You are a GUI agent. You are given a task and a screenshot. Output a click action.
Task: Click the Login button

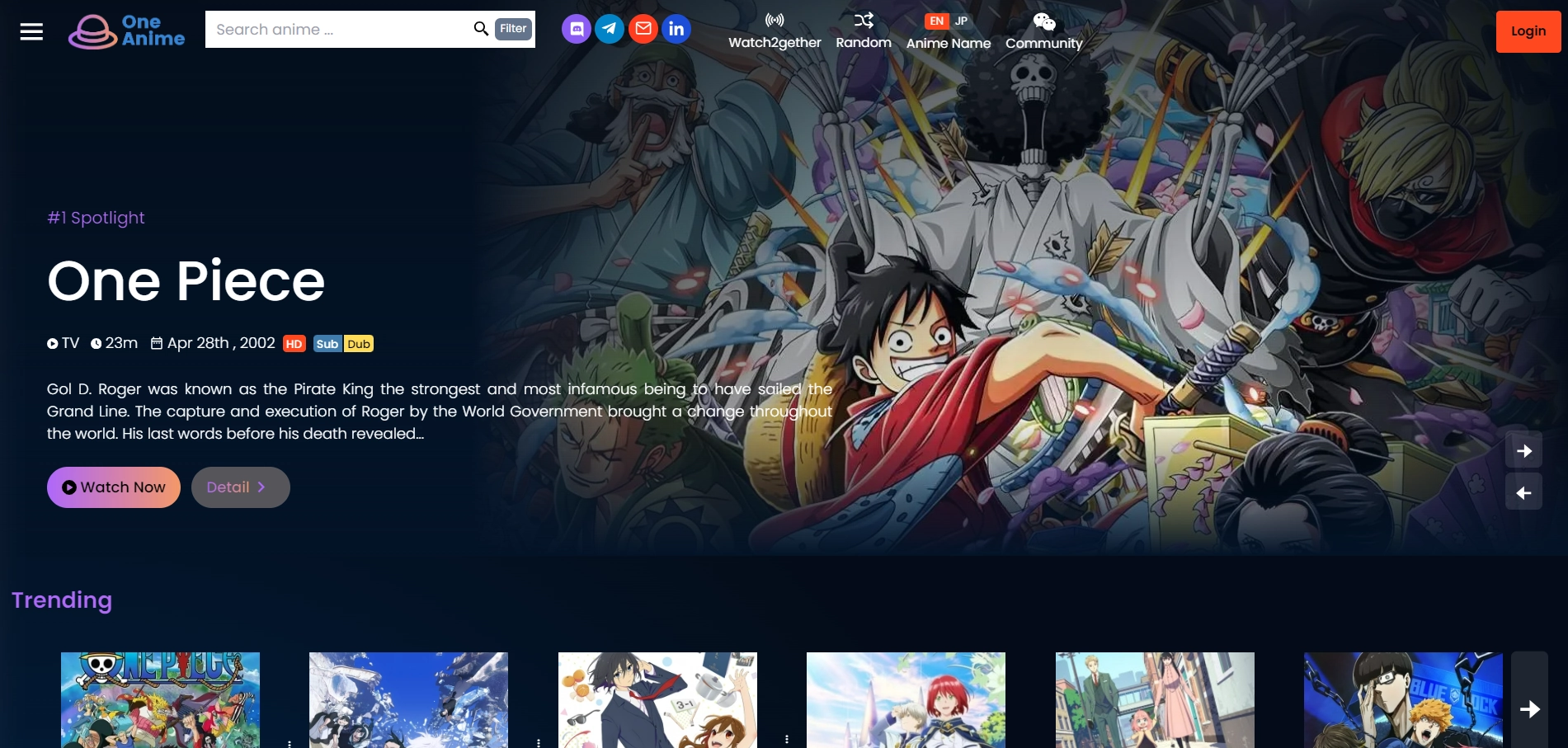1528,31
